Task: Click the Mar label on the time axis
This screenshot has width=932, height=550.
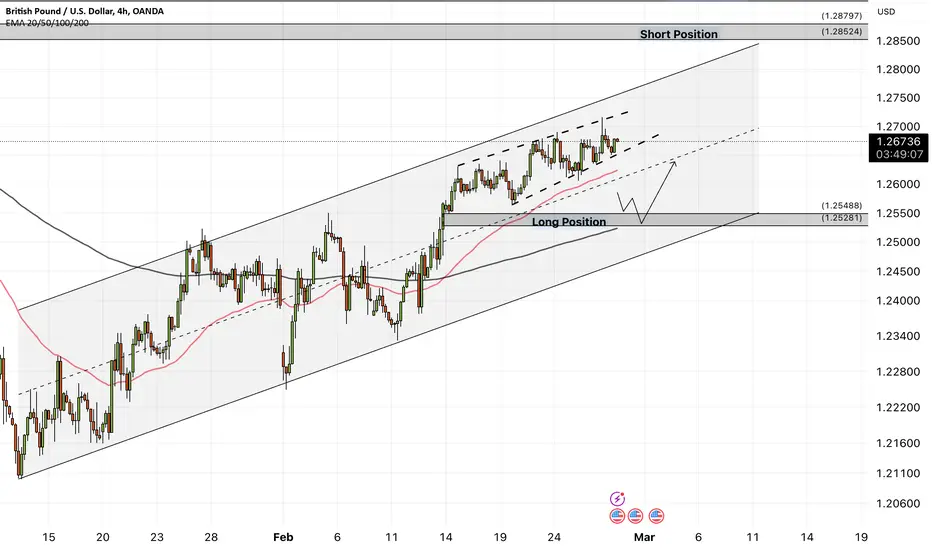Action: (x=644, y=538)
